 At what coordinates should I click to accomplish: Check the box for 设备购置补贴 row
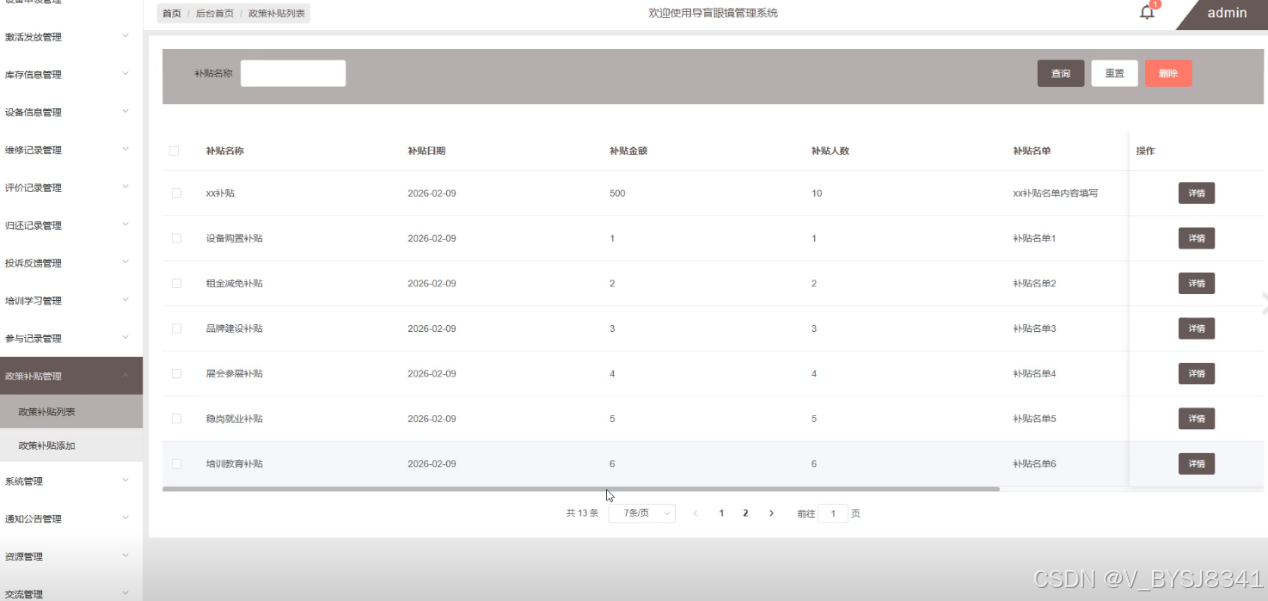176,238
